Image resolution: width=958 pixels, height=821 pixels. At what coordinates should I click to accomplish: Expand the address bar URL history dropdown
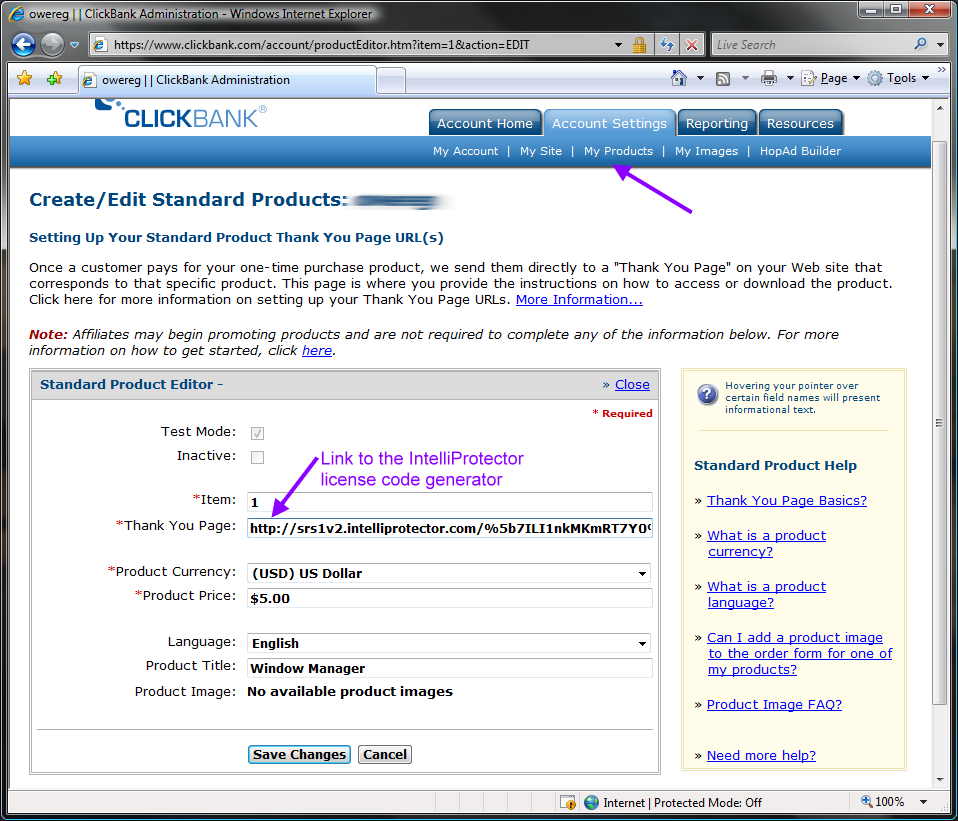[618, 45]
